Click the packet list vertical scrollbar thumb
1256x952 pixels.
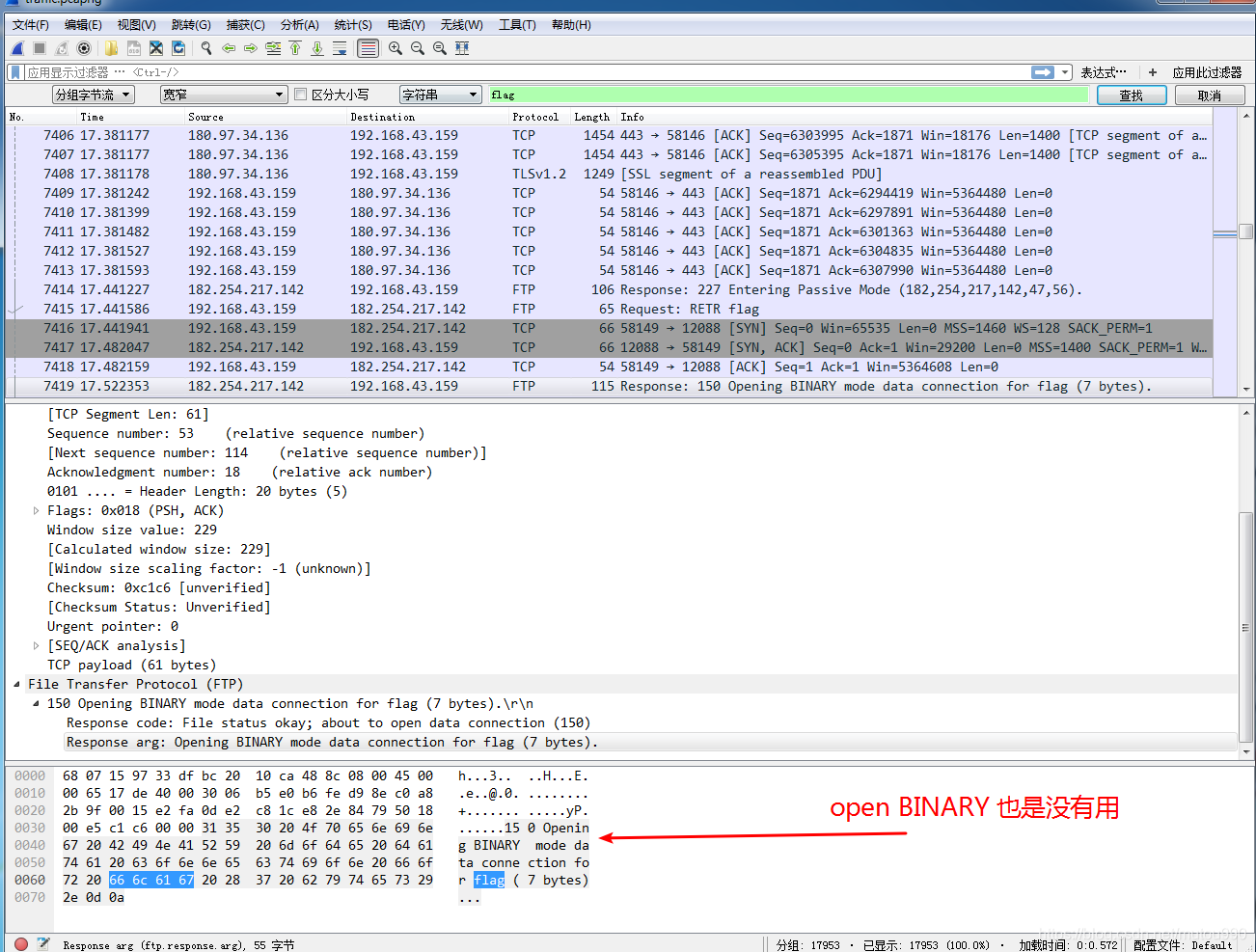point(1245,231)
